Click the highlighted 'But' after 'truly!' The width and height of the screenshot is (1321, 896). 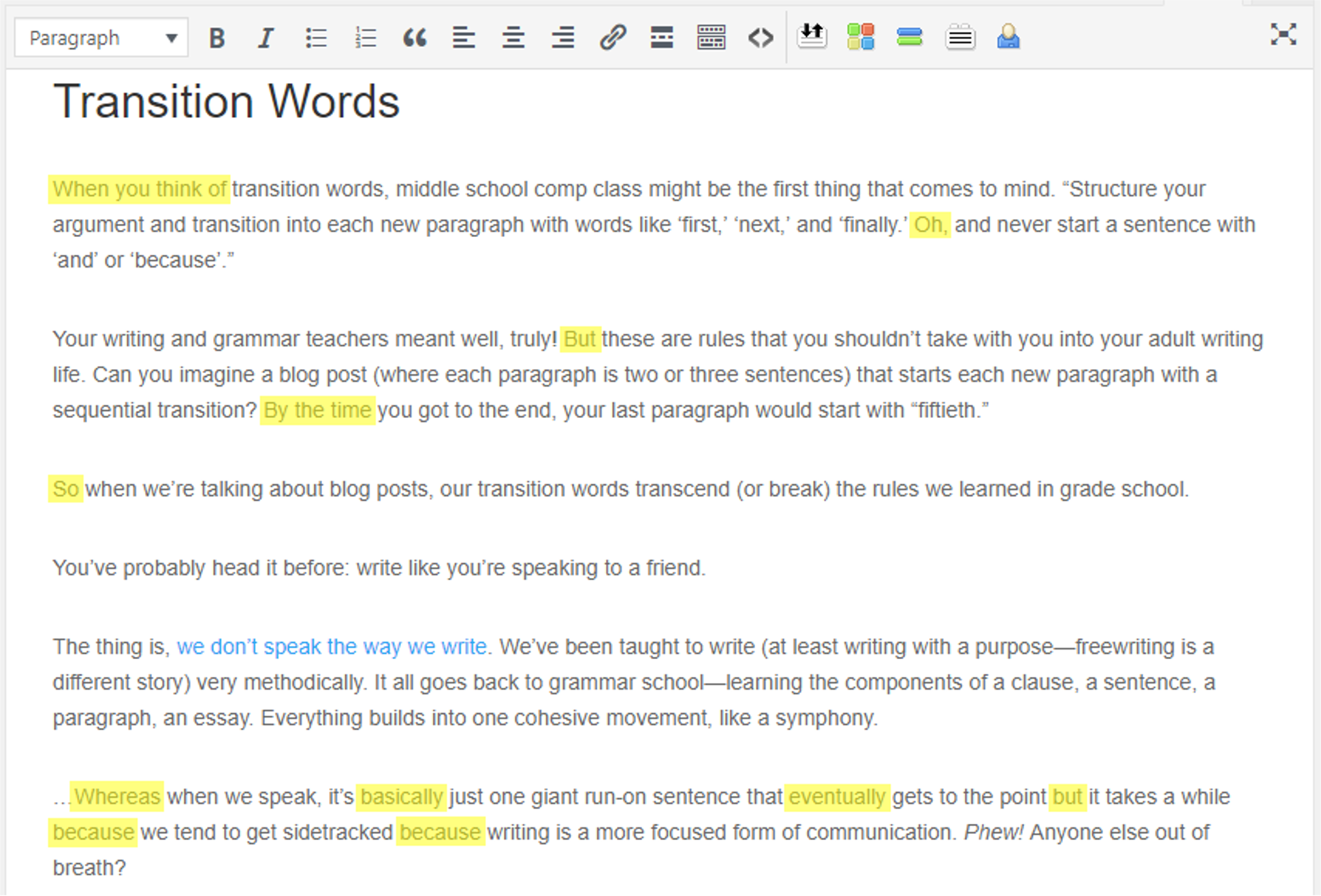pyautogui.click(x=580, y=338)
